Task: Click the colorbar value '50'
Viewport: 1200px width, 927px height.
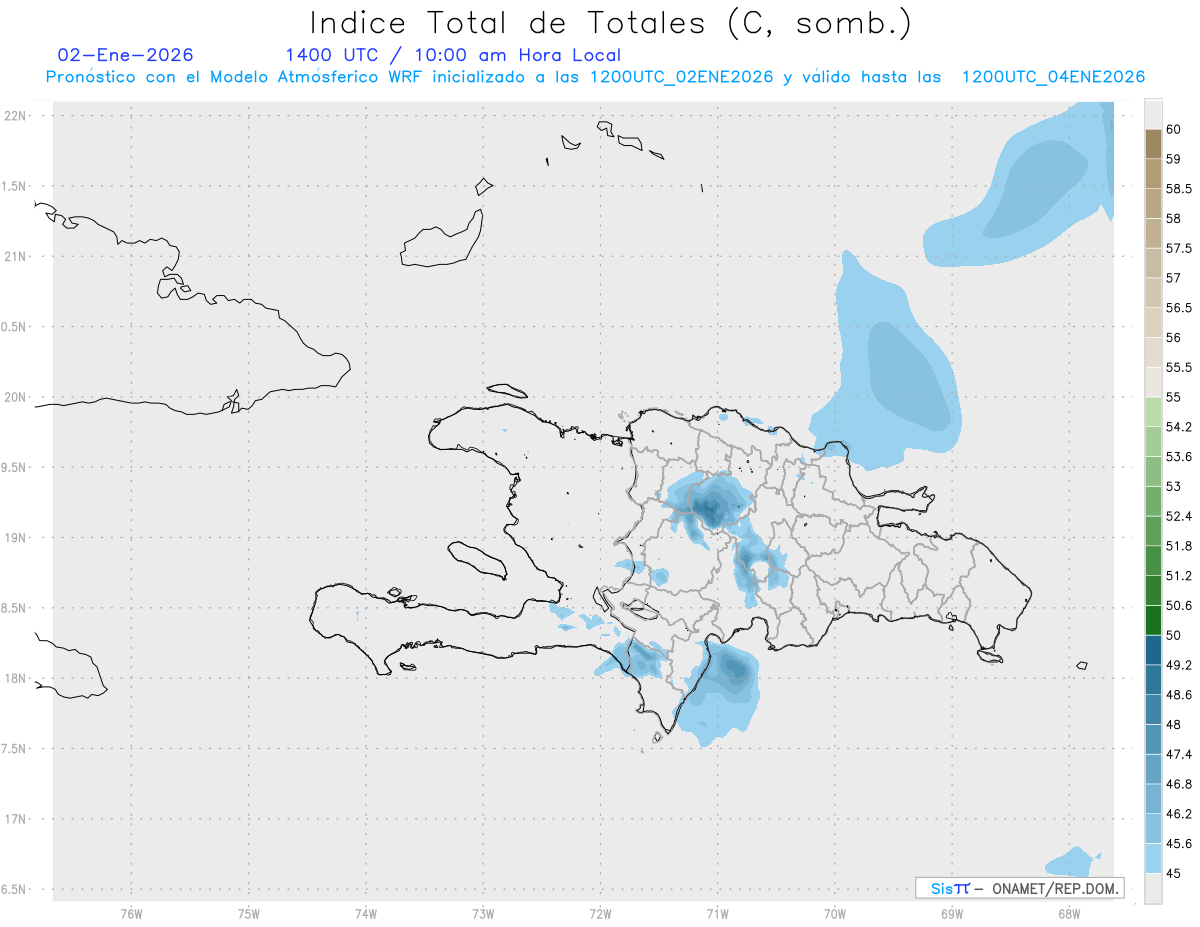Action: pos(1174,635)
